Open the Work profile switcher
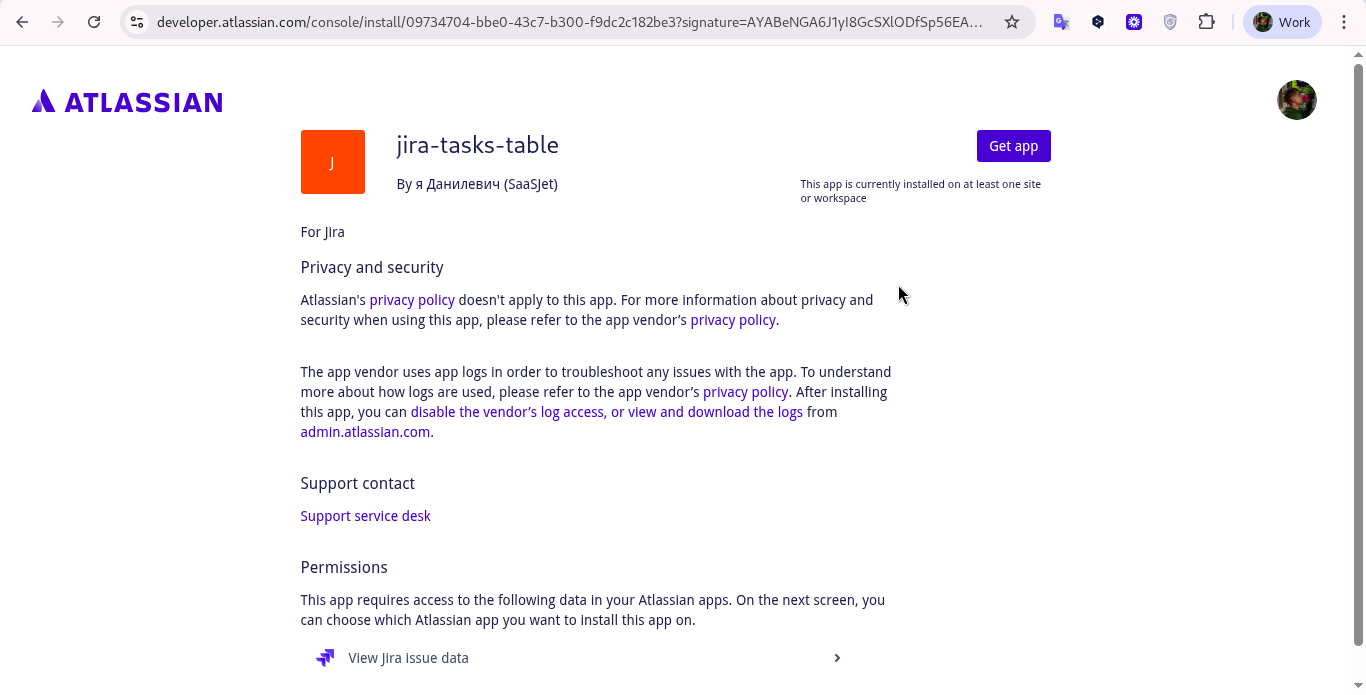1366x695 pixels. [x=1282, y=22]
